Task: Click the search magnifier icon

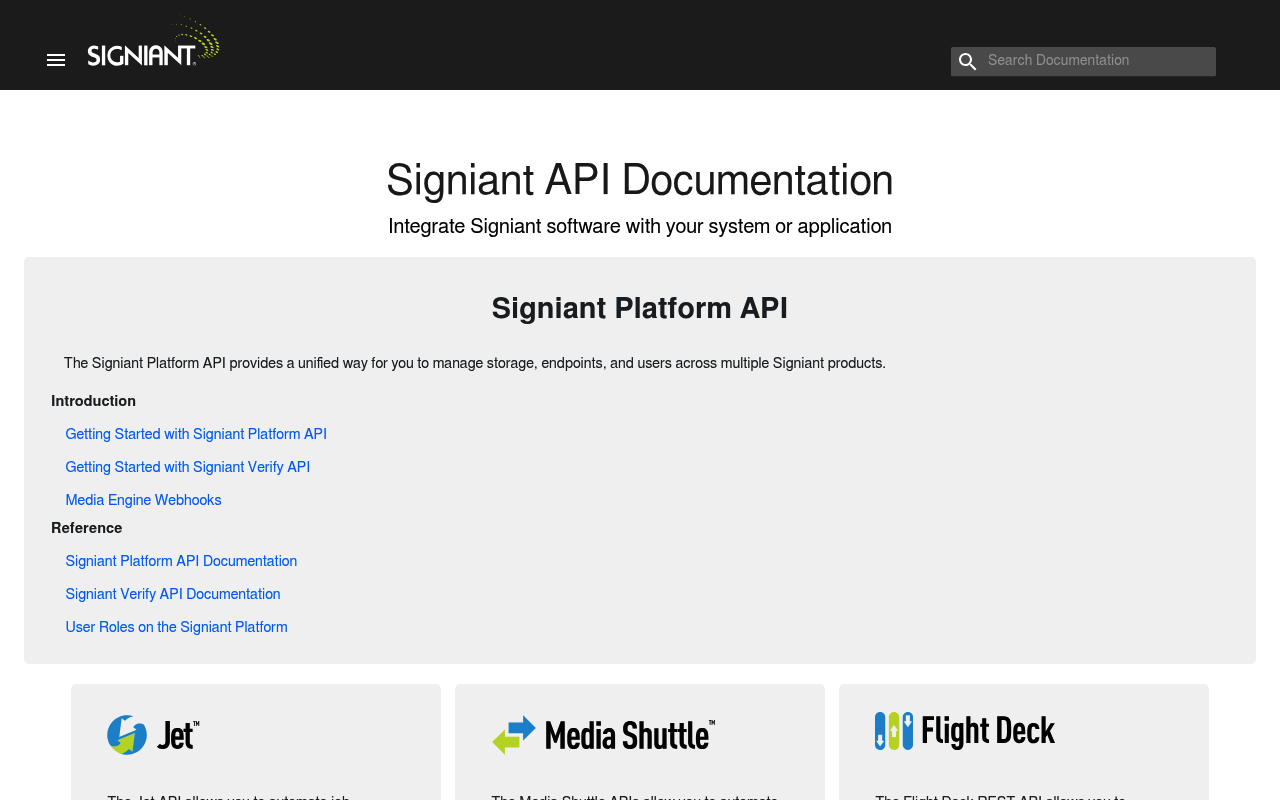Action: click(x=967, y=62)
